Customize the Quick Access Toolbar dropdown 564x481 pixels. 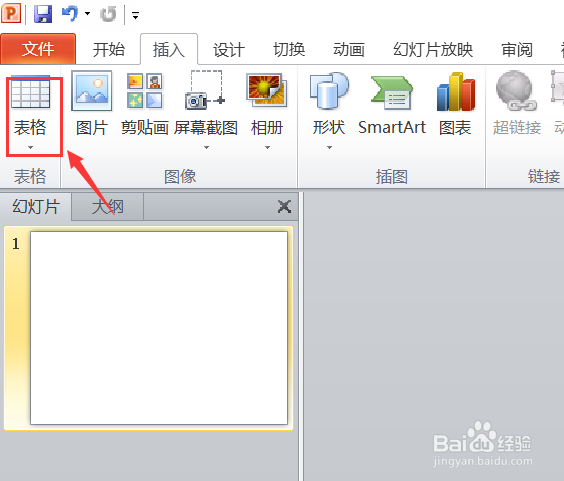coord(135,15)
